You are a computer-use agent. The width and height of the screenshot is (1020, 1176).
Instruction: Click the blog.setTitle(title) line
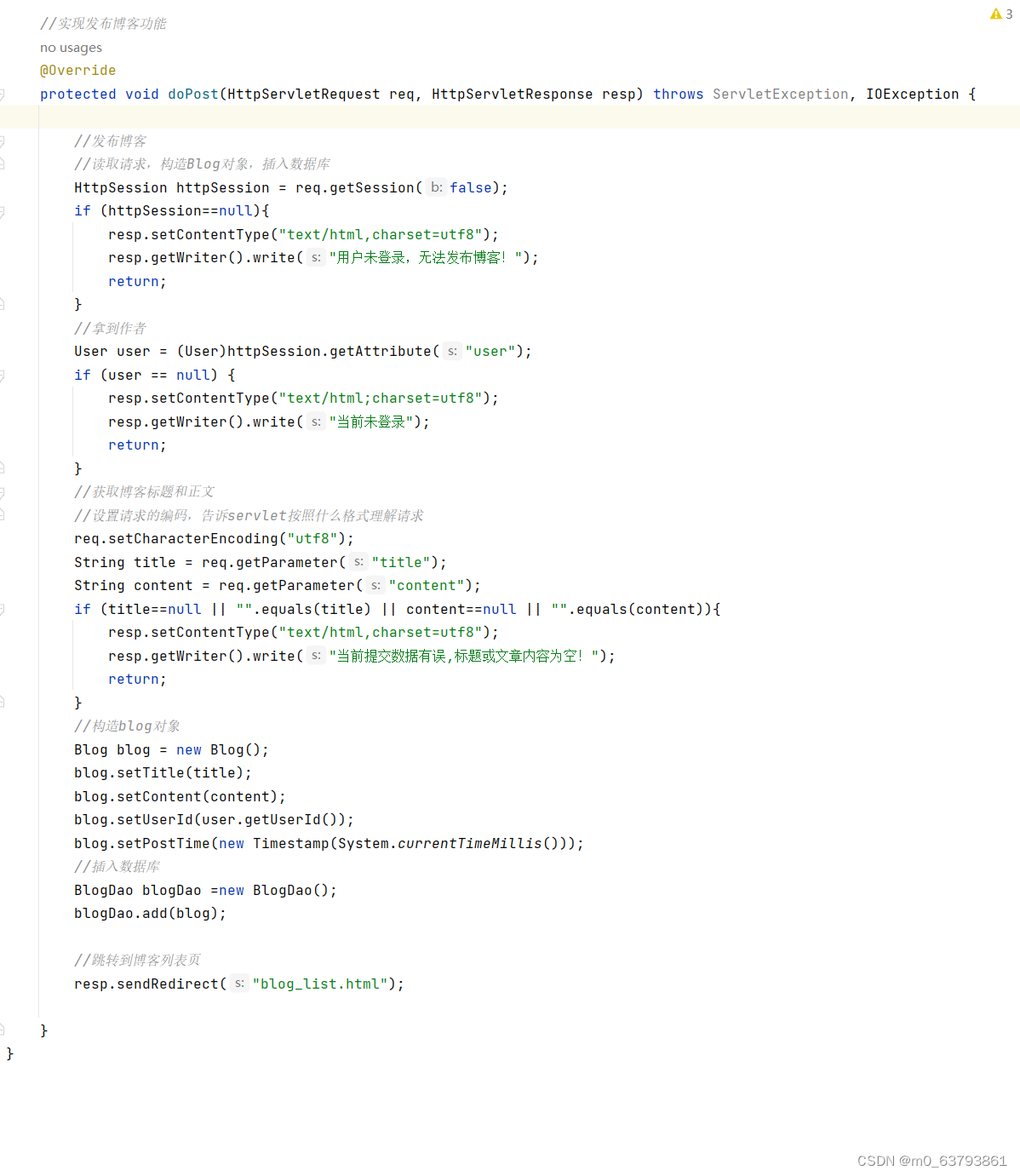(163, 773)
